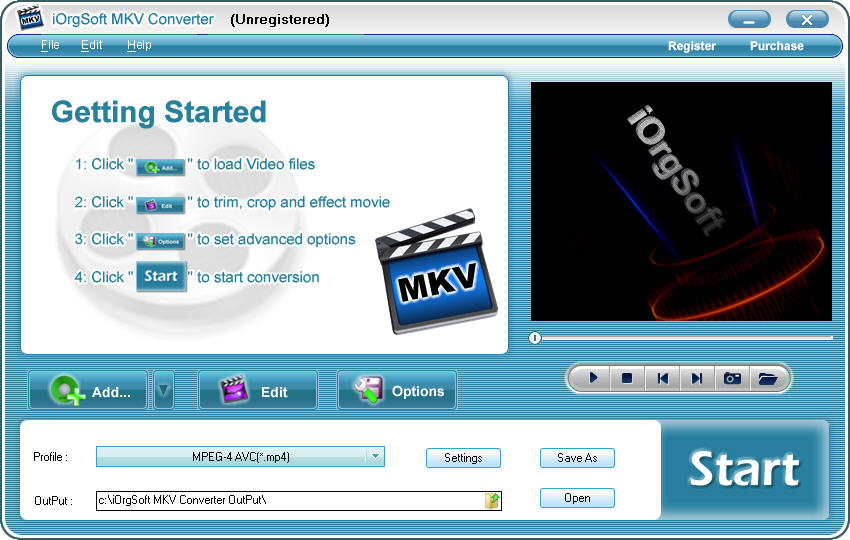The width and height of the screenshot is (850, 540).
Task: Open Options with the wrench icon
Action: pyautogui.click(x=397, y=390)
